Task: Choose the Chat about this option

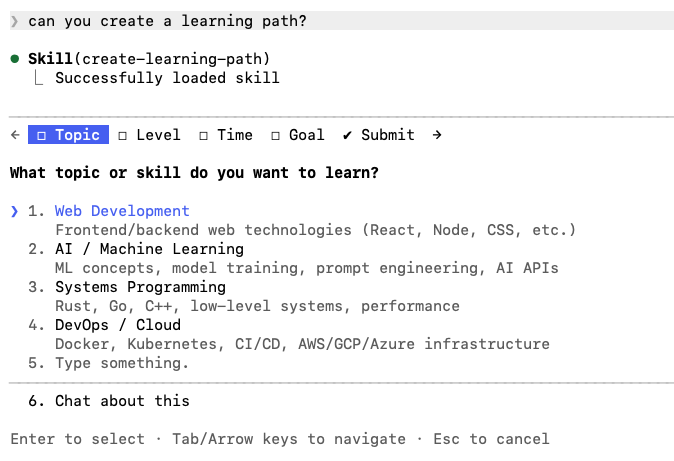Action: click(122, 401)
